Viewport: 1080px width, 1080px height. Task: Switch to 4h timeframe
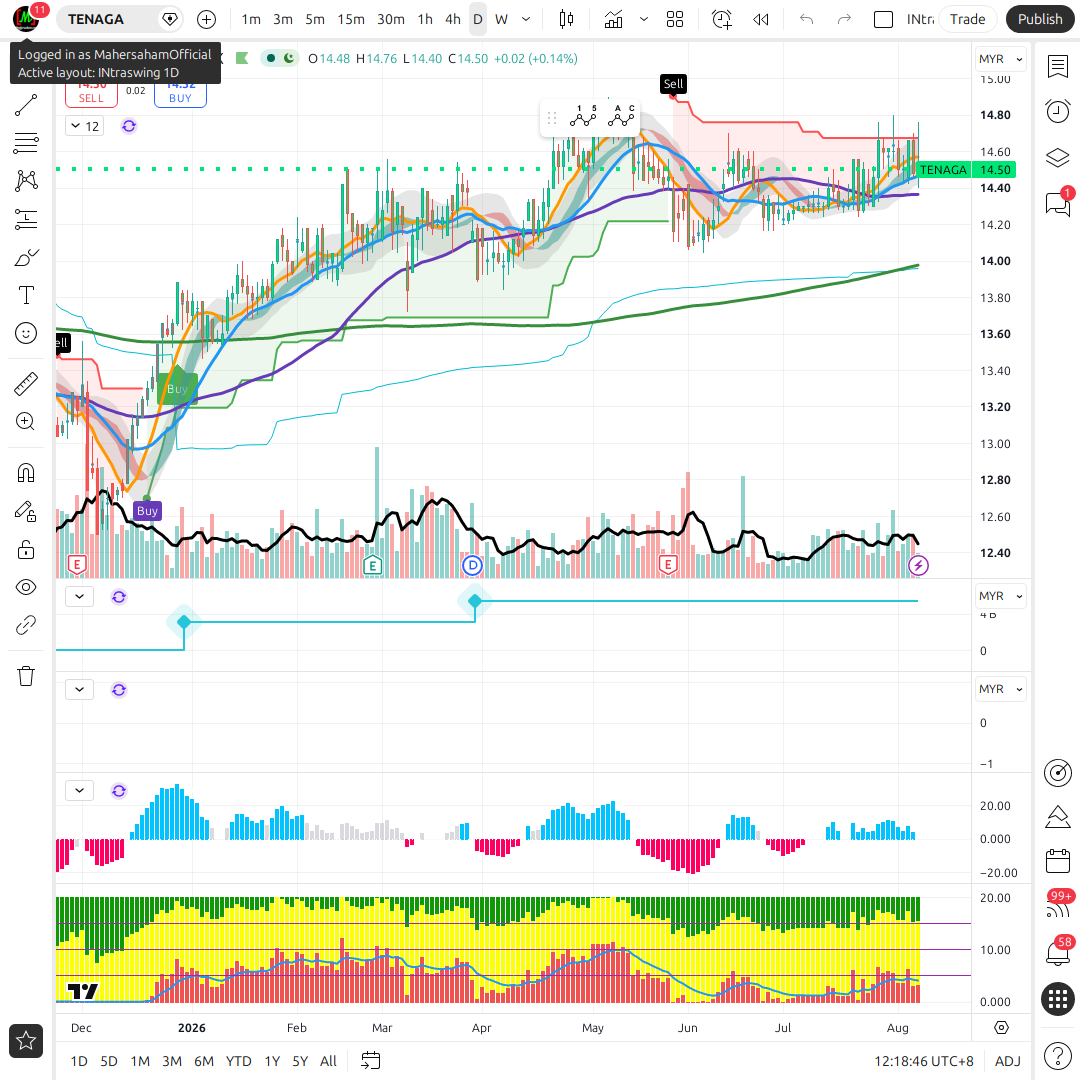(x=453, y=19)
